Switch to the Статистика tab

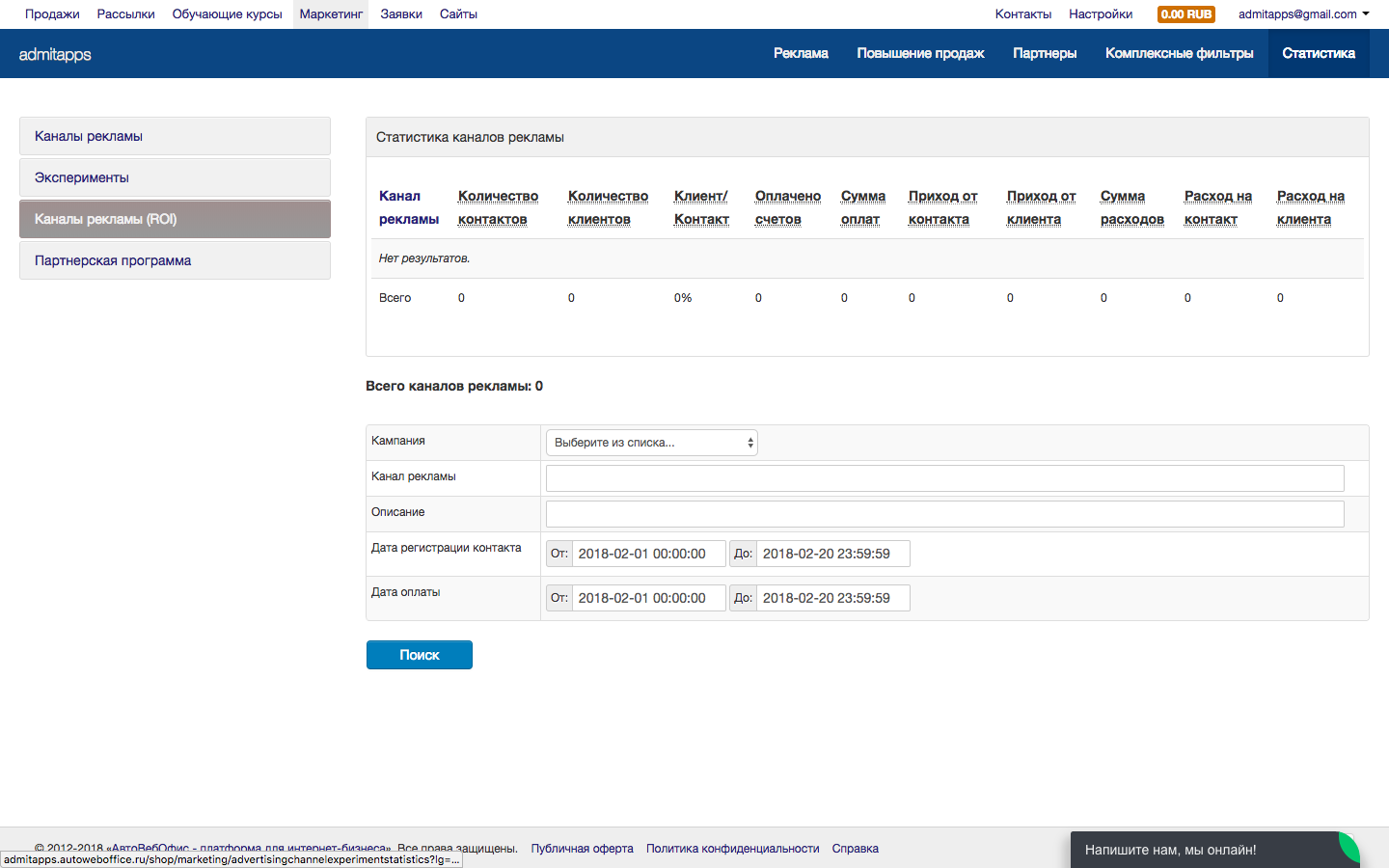pos(1318,53)
